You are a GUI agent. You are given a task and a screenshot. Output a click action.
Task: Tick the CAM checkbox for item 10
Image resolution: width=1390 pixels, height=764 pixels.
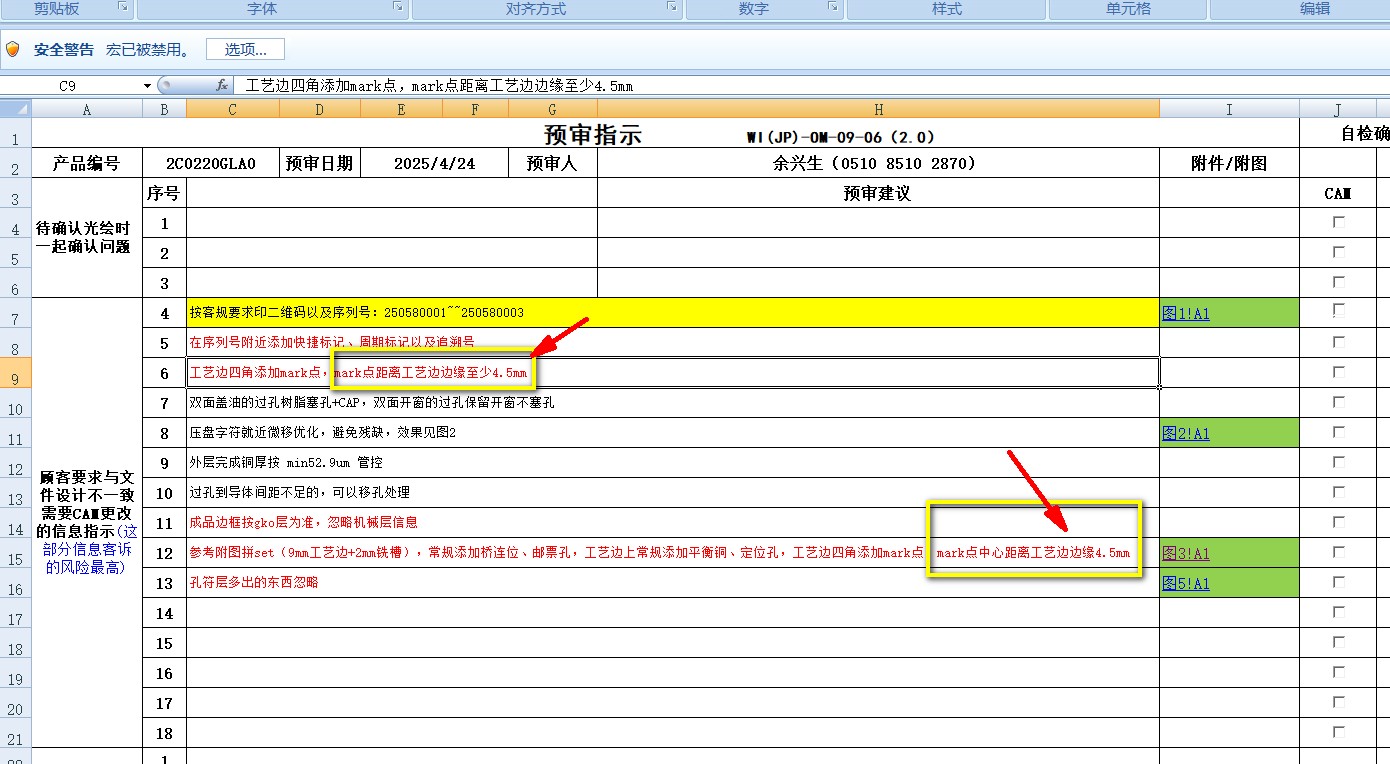1339,492
